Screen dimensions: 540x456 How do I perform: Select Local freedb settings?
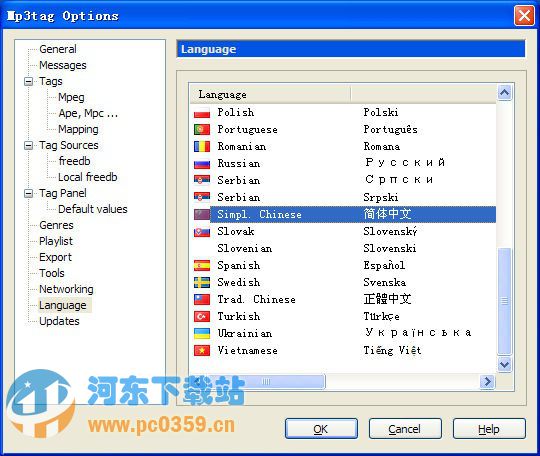pyautogui.click(x=88, y=177)
